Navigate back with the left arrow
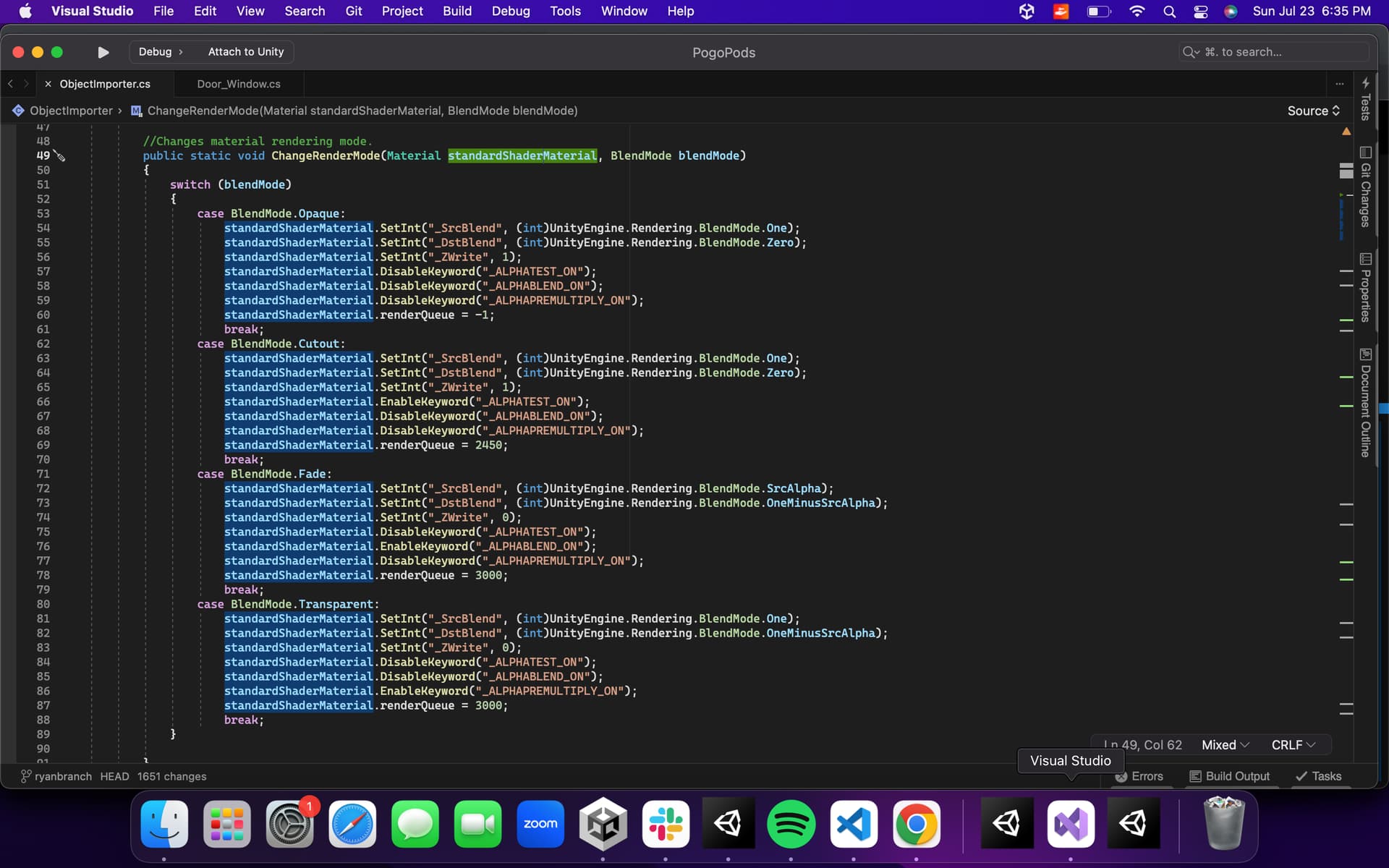Image resolution: width=1389 pixels, height=868 pixels. pyautogui.click(x=11, y=84)
